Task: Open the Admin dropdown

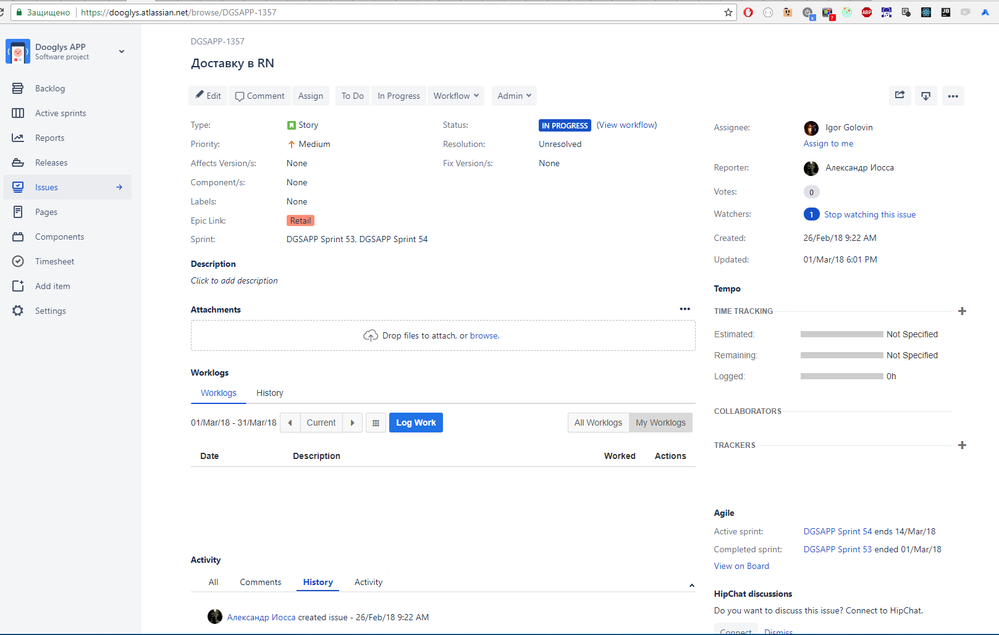Action: pos(514,96)
